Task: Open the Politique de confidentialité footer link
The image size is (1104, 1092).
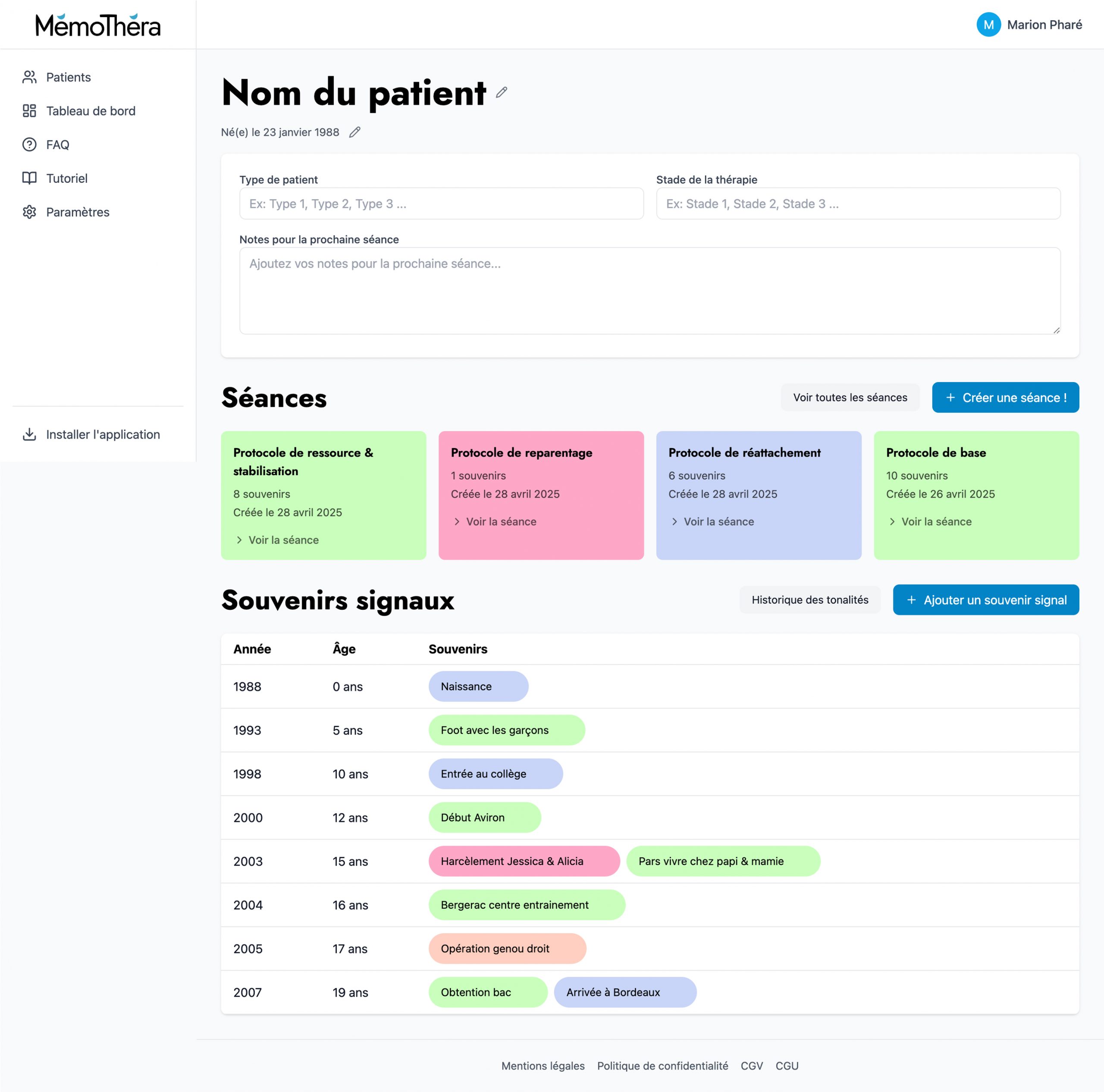Action: pyautogui.click(x=662, y=1066)
